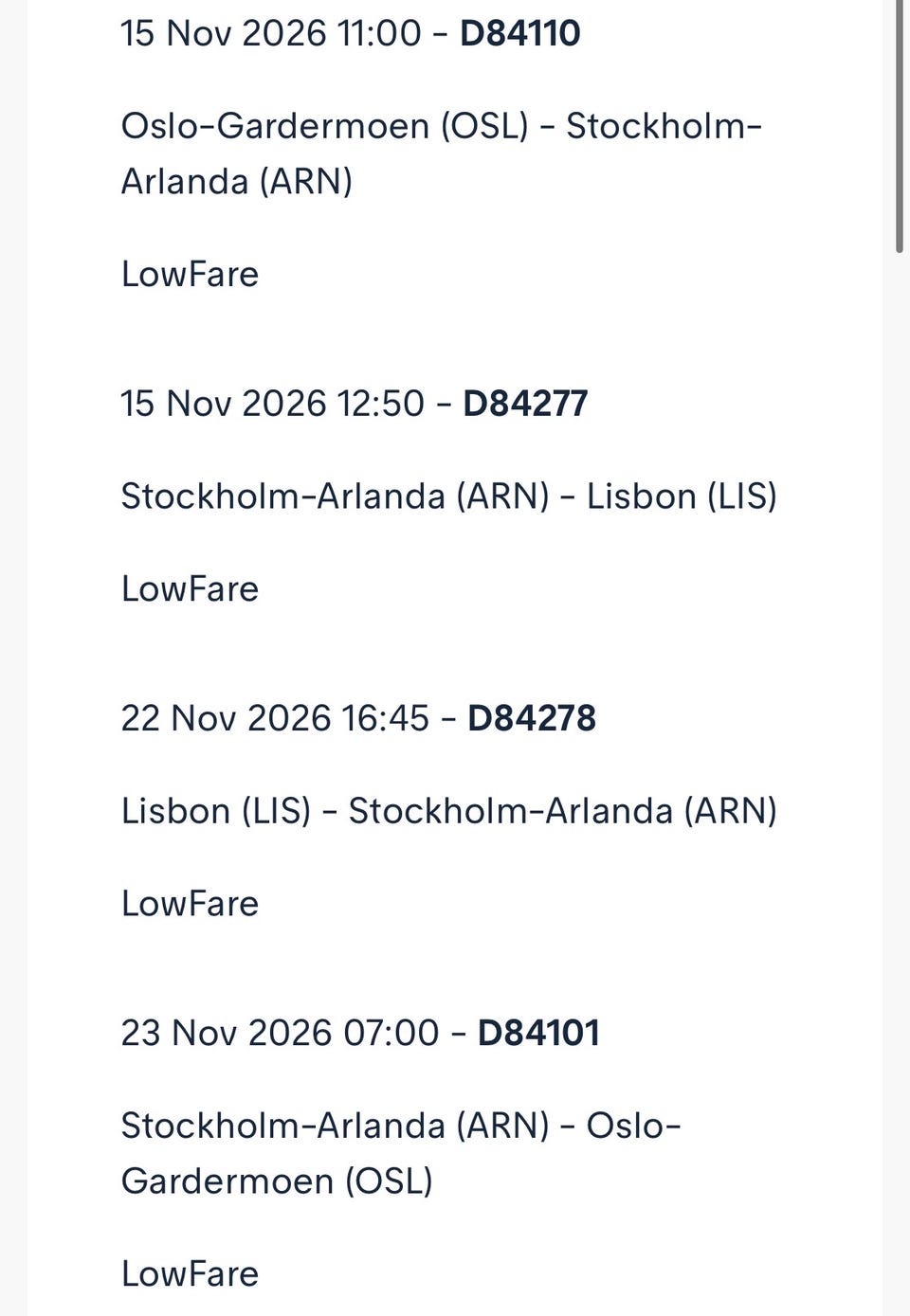The image size is (910, 1316).
Task: Click the Stockholm-Arlanda (ARN) - Lisbon (LIS) route
Action: (448, 496)
